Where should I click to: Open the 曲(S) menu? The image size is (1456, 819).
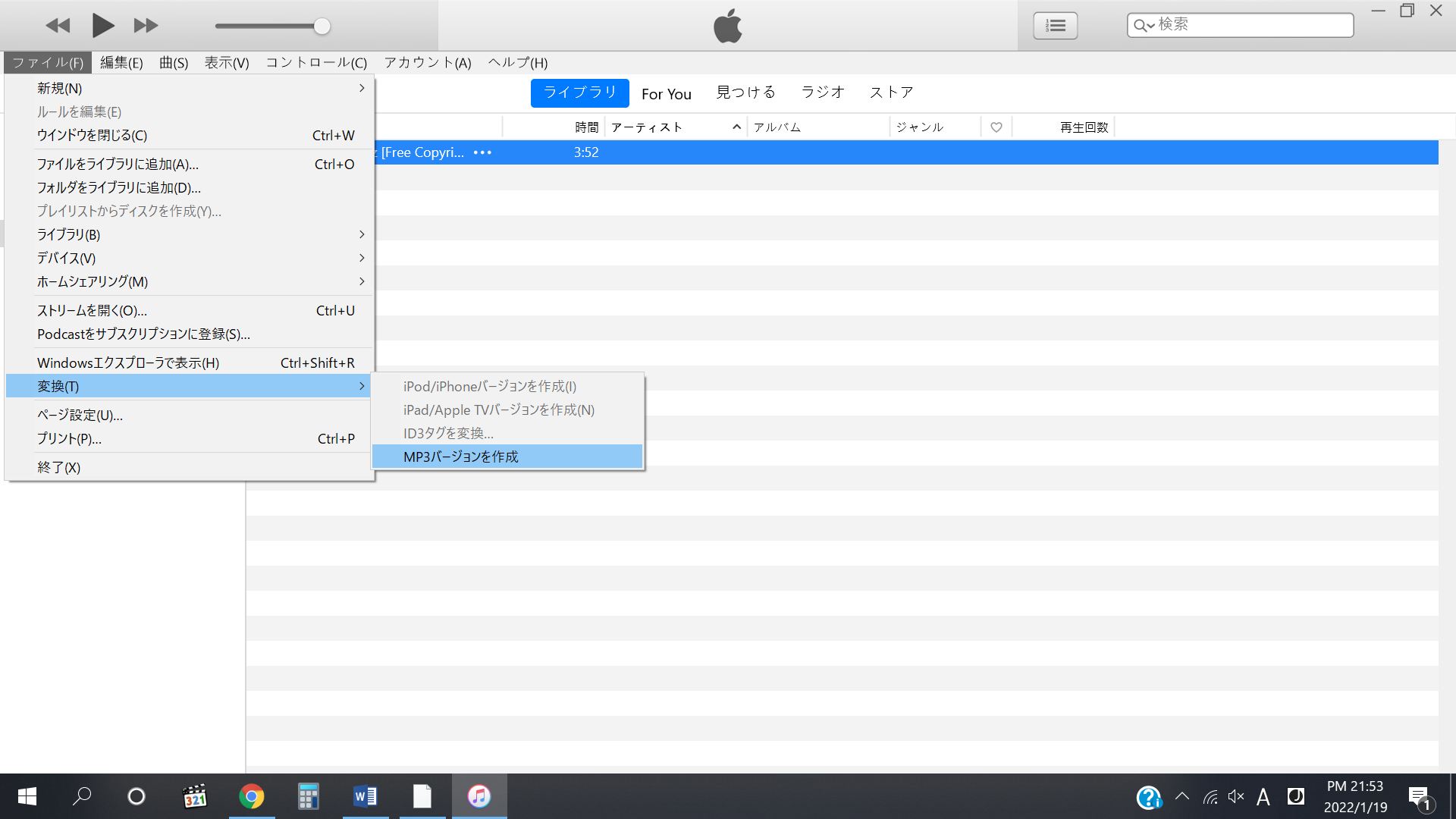(174, 63)
